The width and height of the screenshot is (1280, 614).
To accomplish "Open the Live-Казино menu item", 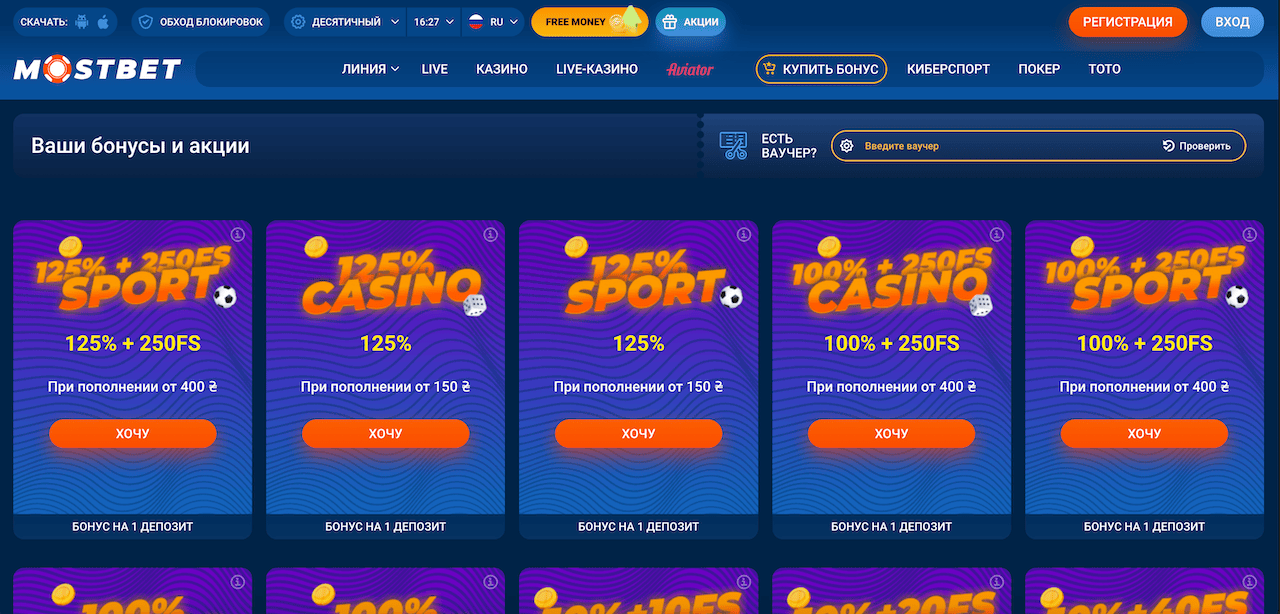I will tap(597, 69).
